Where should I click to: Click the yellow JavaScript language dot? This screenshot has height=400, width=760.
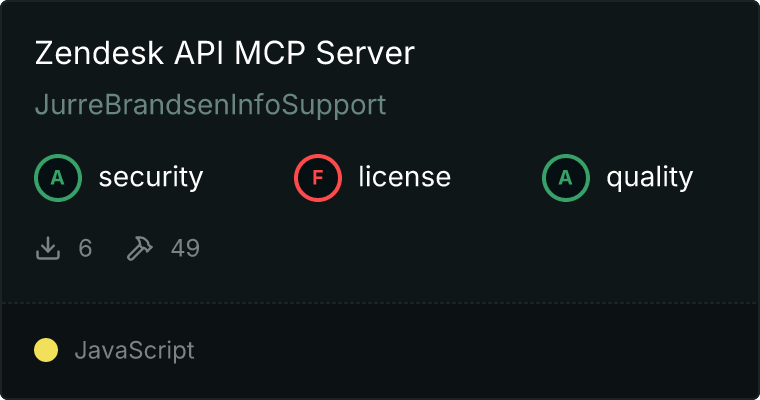pos(46,350)
